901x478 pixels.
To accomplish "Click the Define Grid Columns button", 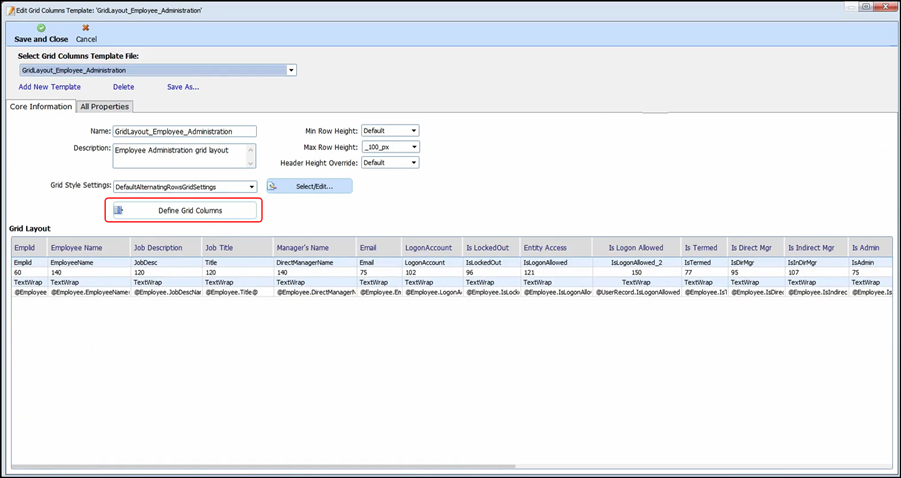I will 183,210.
